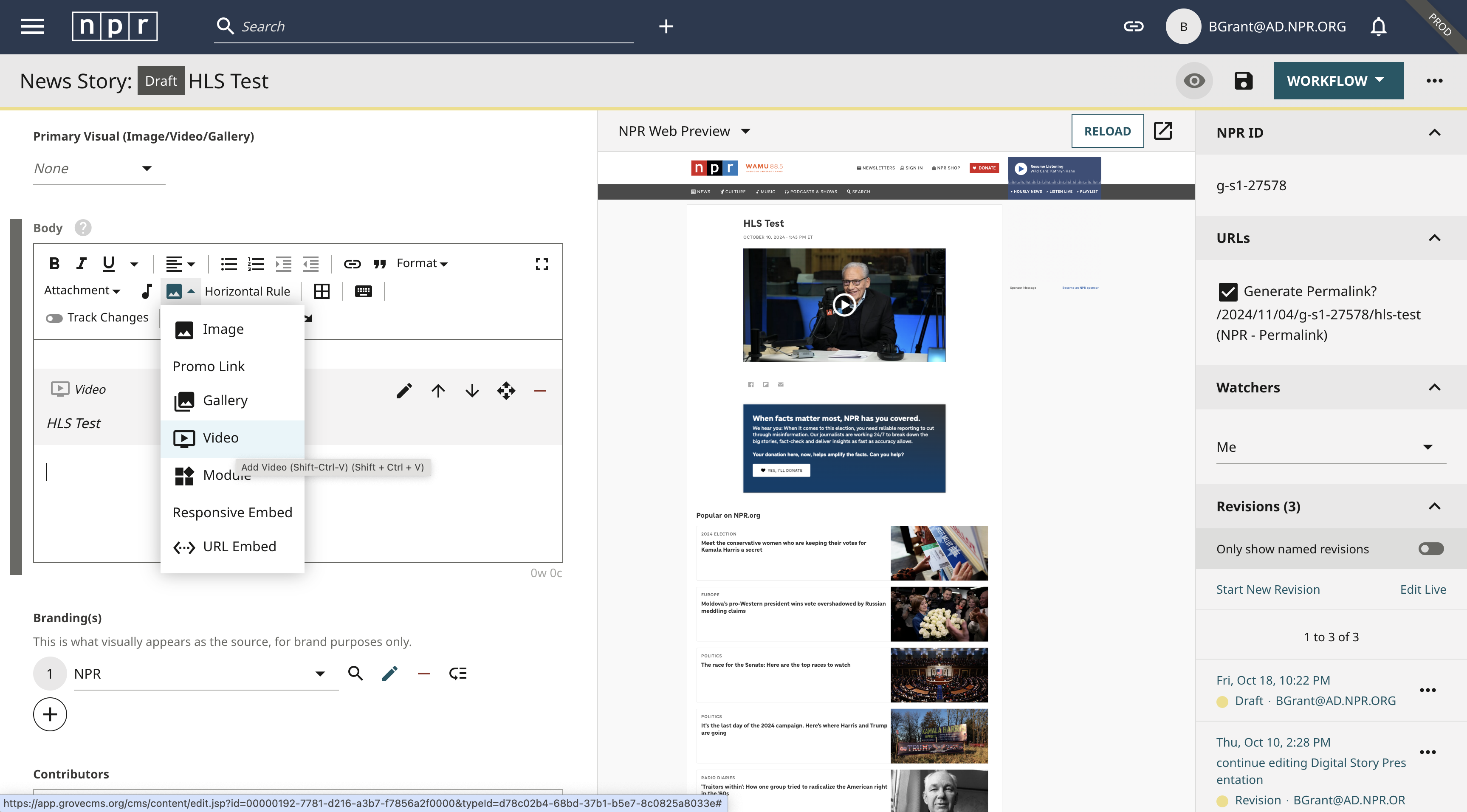Click the plus icon to create content
1467x812 pixels.
click(x=666, y=26)
